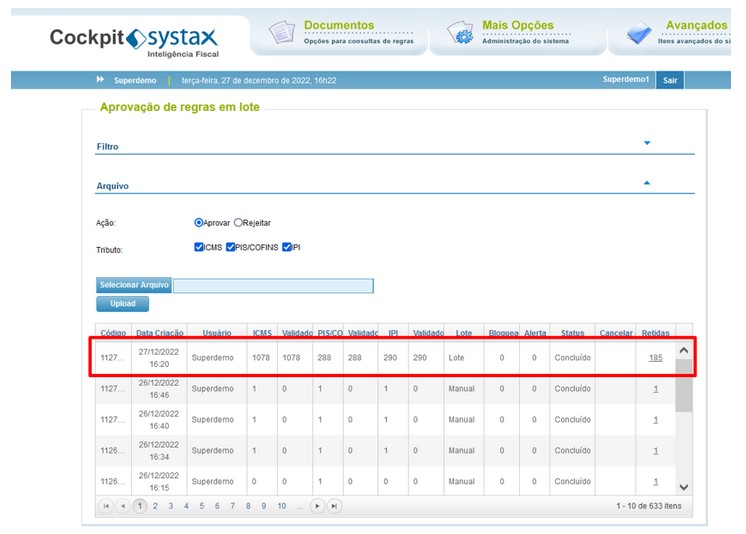Open the 185 Retidas link
The width and height of the screenshot is (746, 534).
656,358
